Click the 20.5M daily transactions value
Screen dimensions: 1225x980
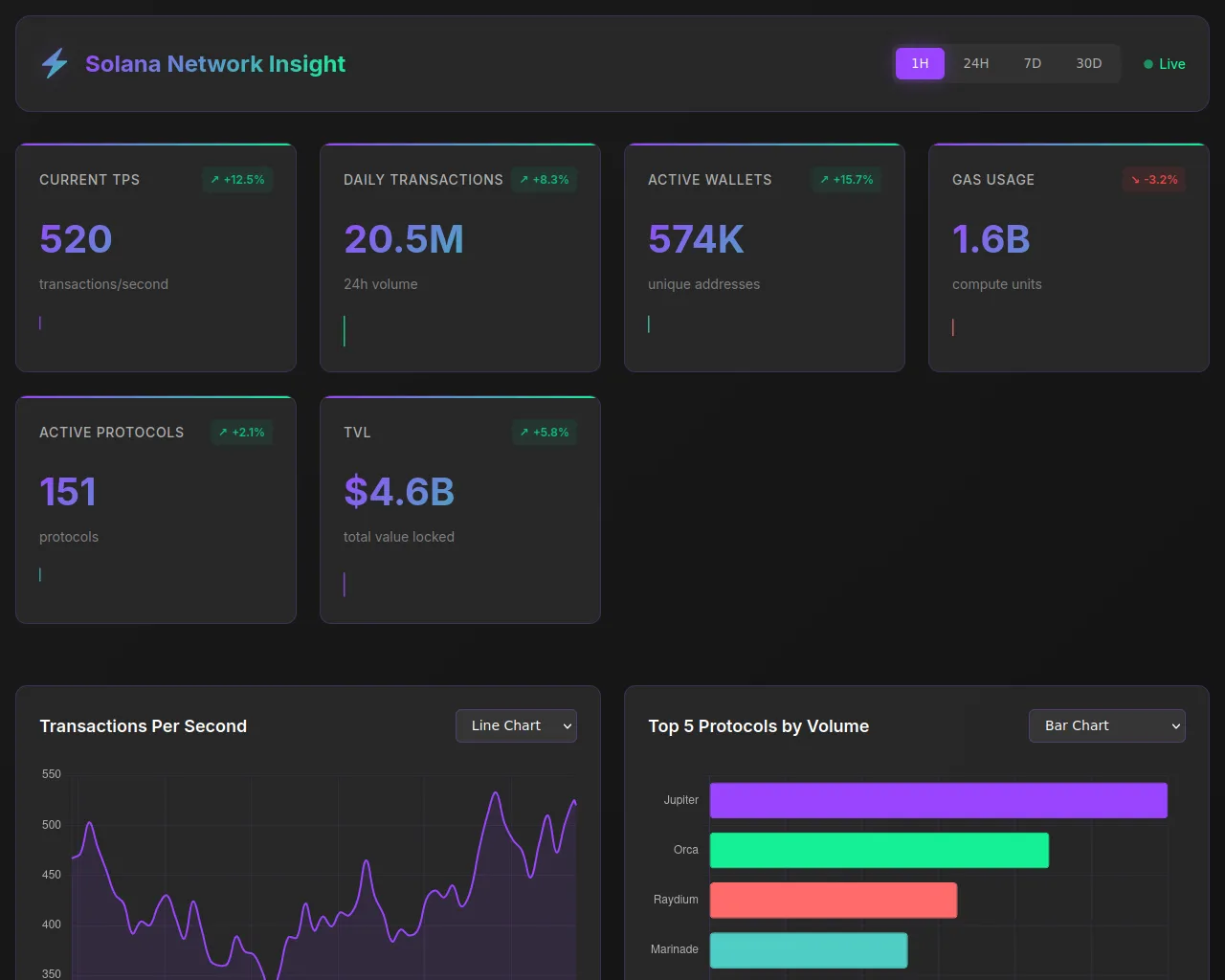pos(404,238)
